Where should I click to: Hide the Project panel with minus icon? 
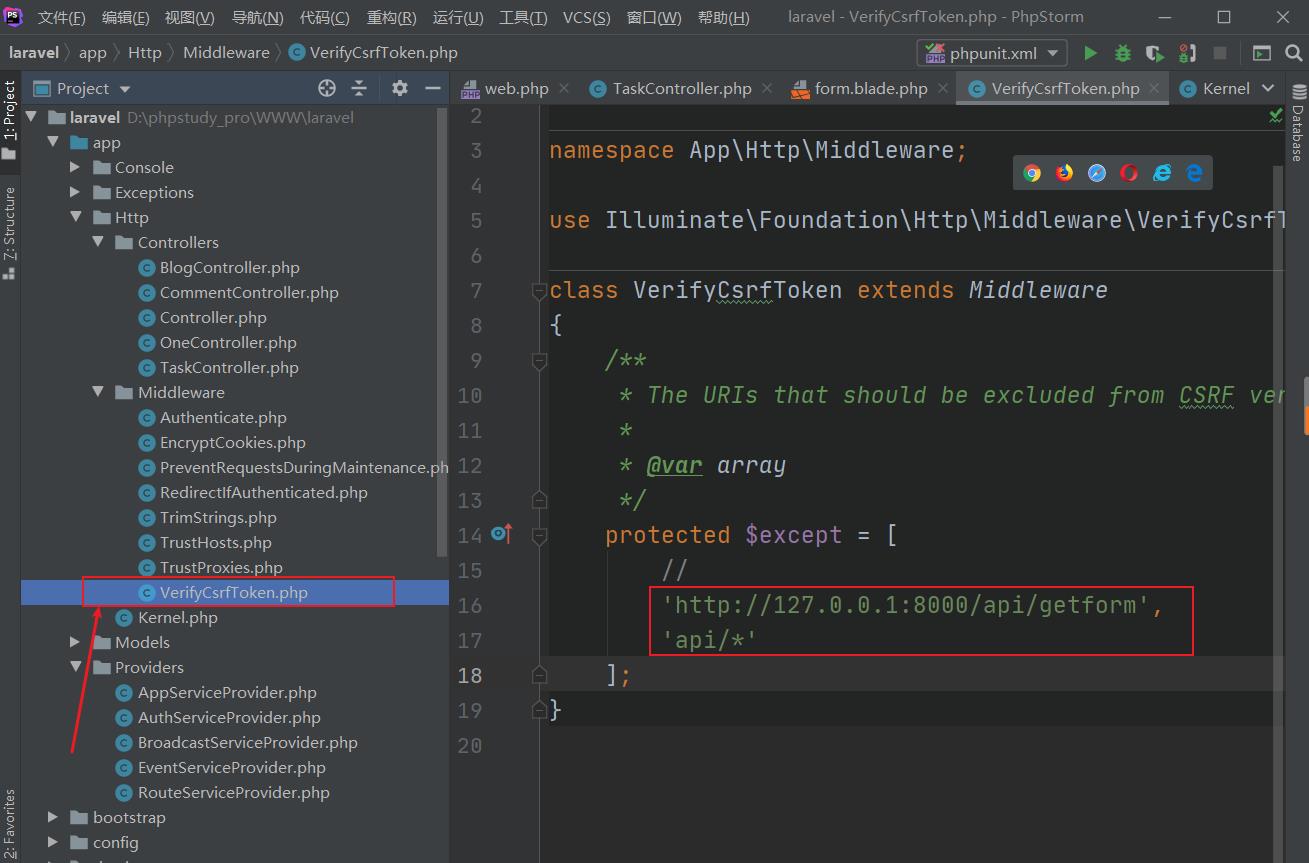(433, 88)
